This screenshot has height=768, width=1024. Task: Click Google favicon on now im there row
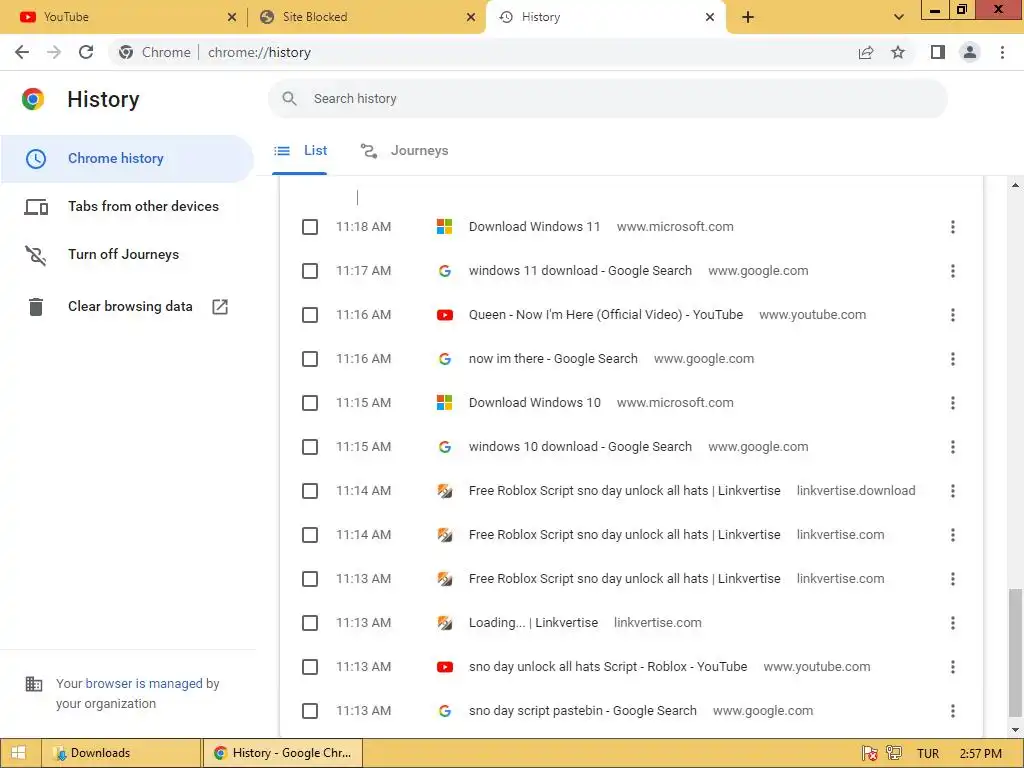445,359
